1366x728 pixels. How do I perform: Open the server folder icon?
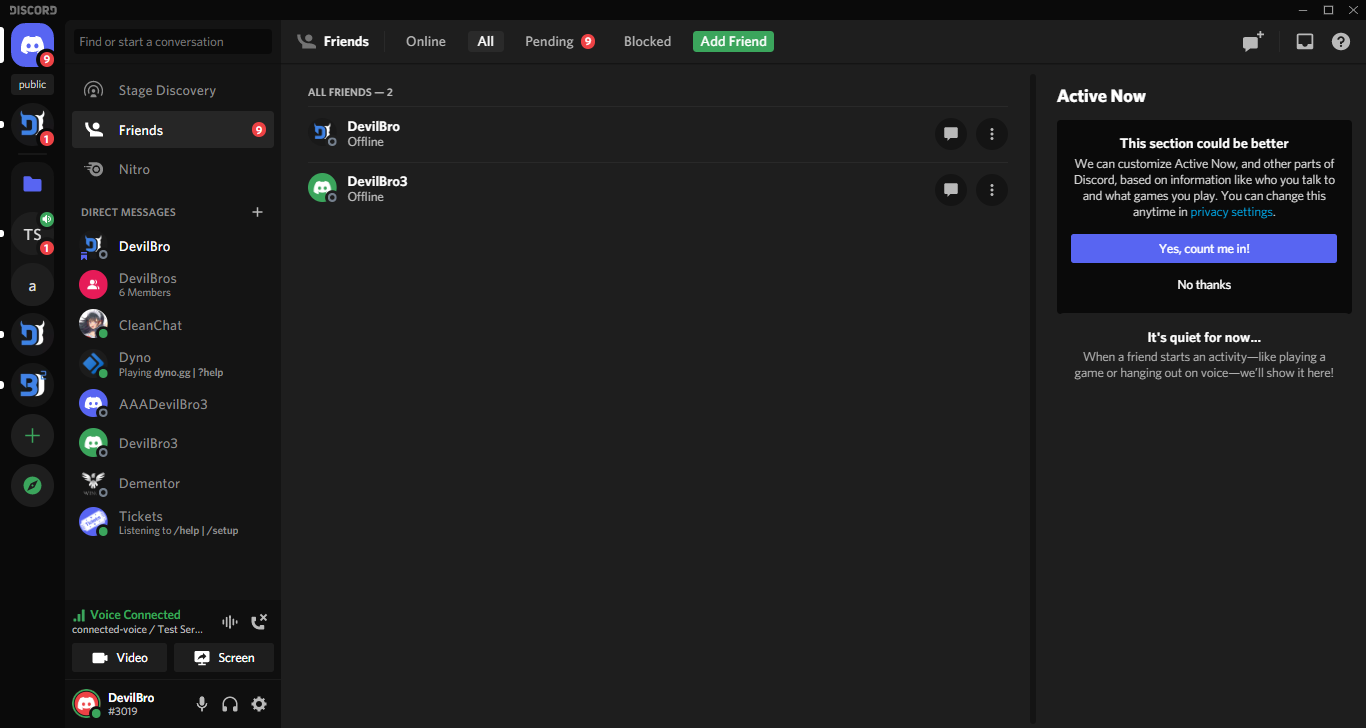(x=32, y=183)
